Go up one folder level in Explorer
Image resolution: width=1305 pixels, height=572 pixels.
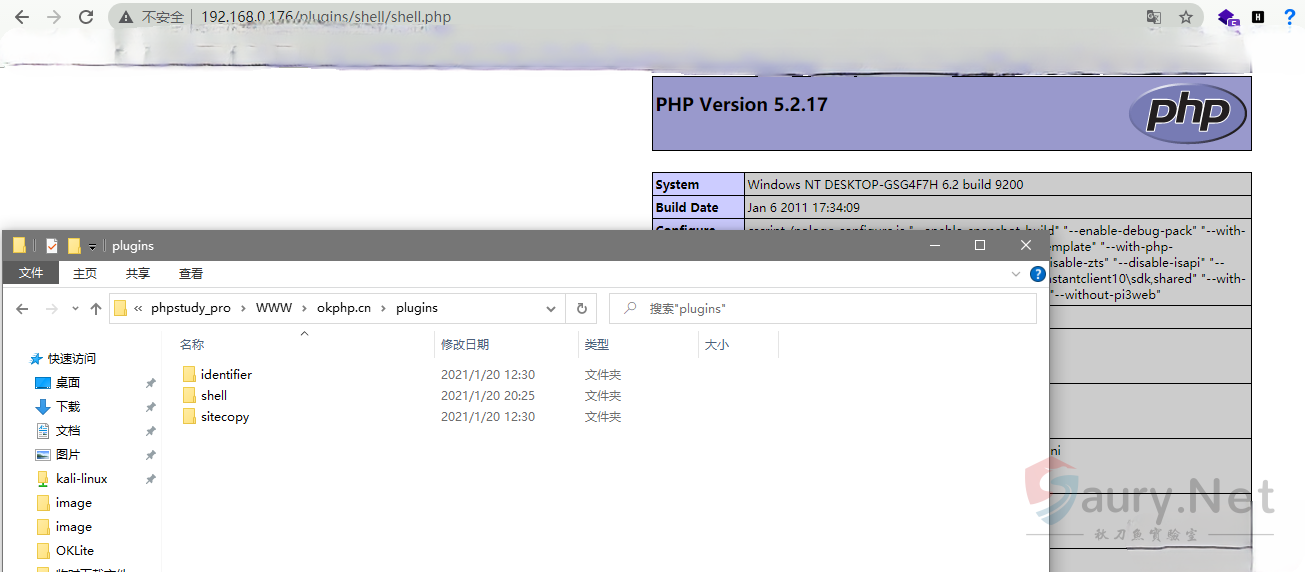tap(96, 309)
